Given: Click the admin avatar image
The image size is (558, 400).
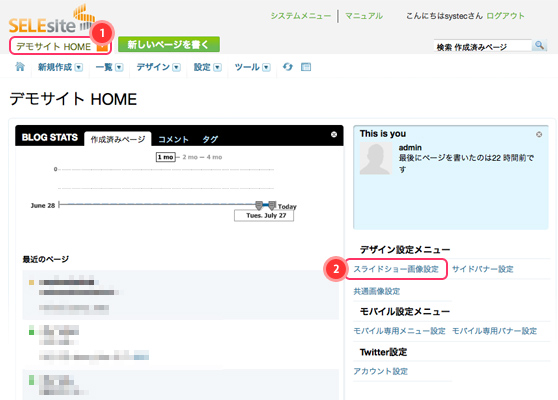Looking at the screenshot, I should [x=375, y=158].
